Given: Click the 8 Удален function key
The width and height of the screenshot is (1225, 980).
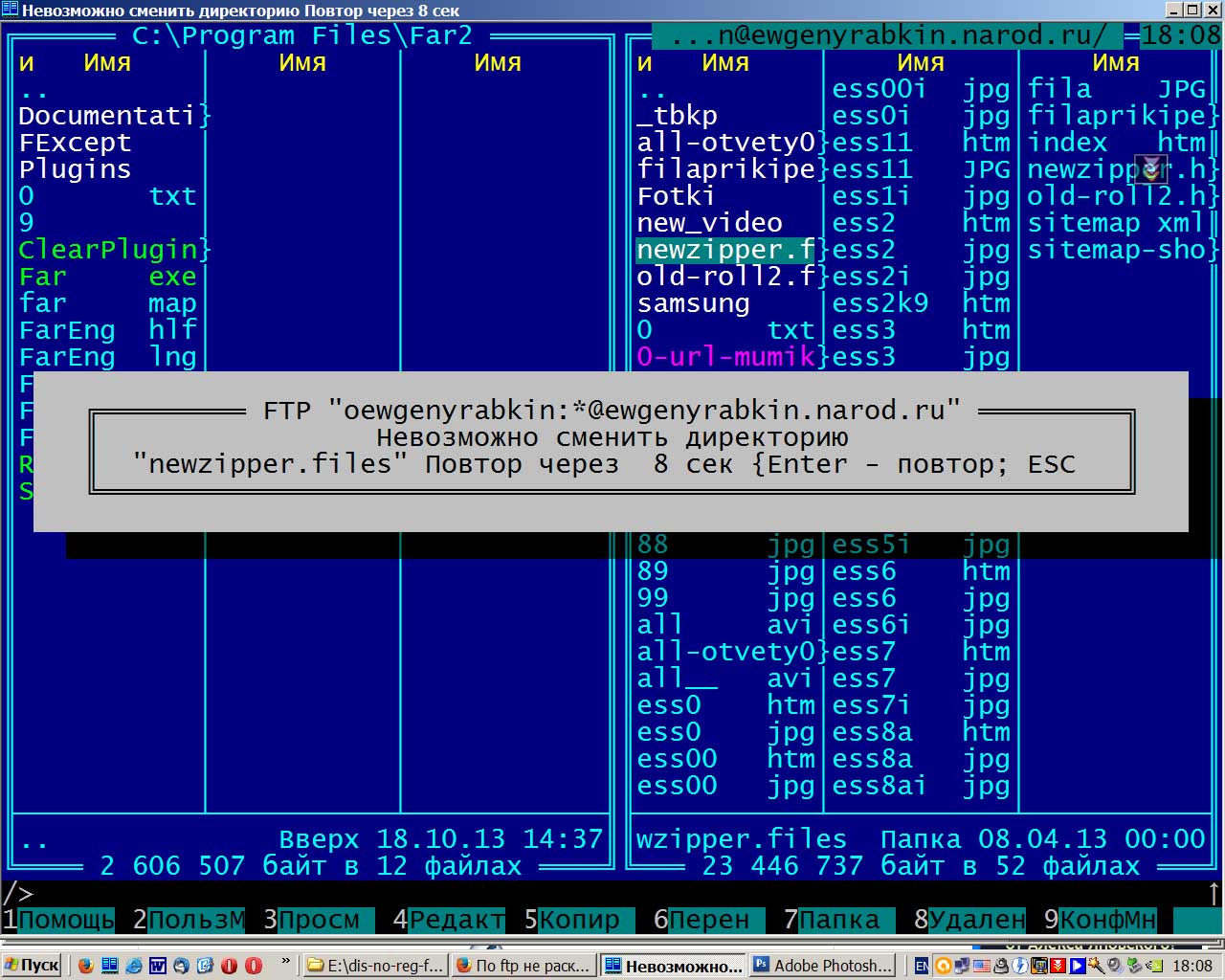Looking at the screenshot, I should (969, 920).
